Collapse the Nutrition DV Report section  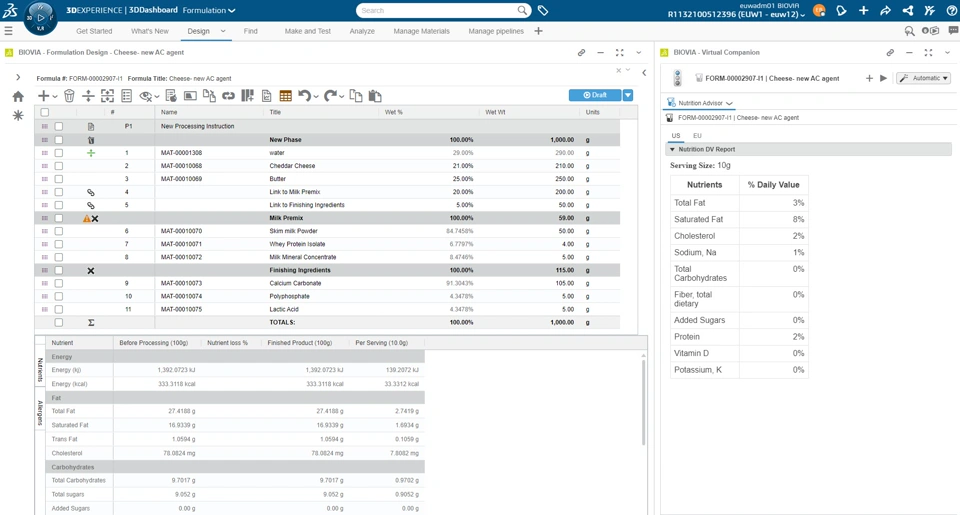(x=672, y=149)
